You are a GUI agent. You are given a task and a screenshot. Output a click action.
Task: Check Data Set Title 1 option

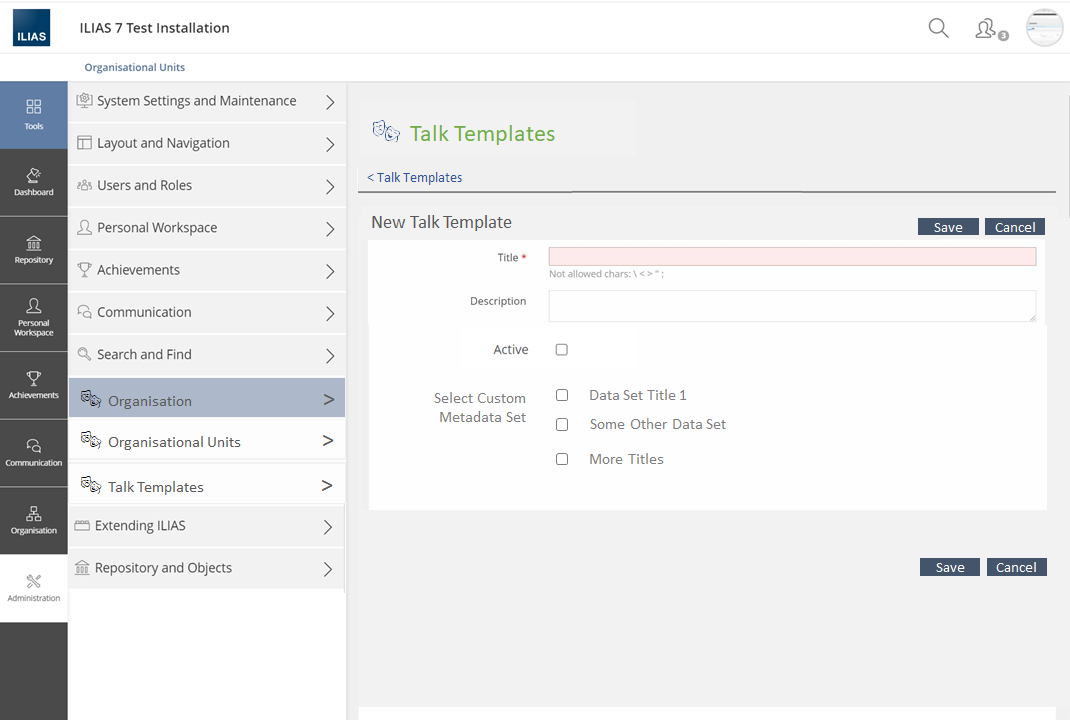(562, 396)
